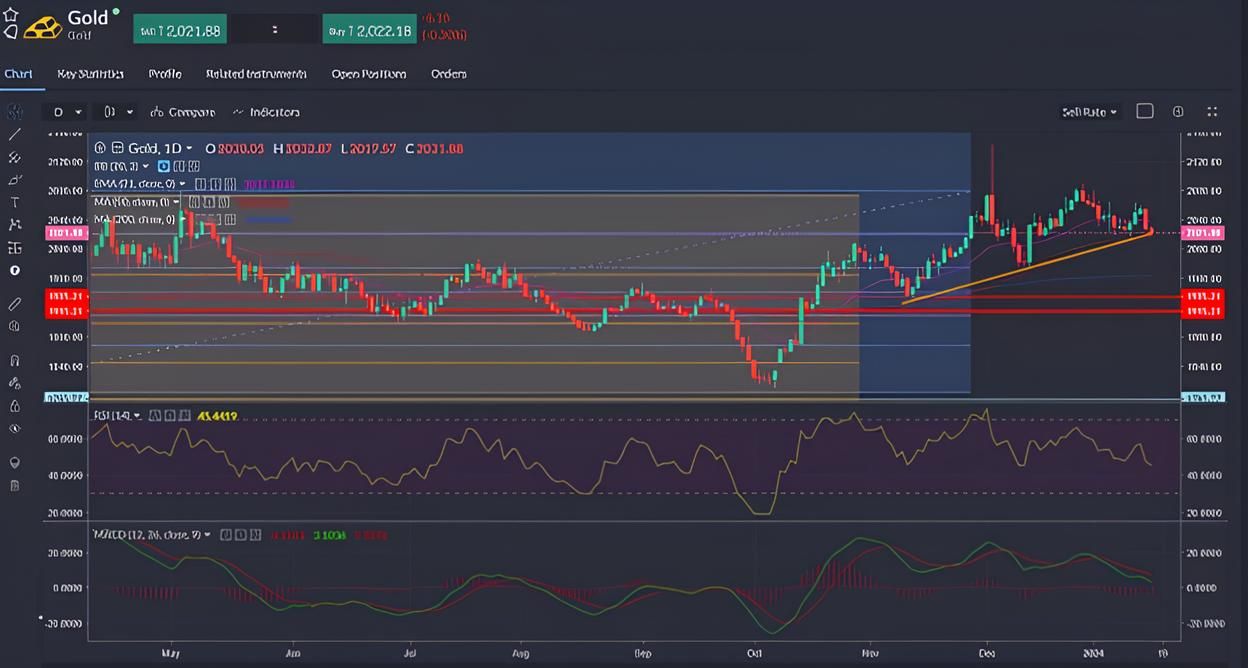The height and width of the screenshot is (668, 1248).
Task: Click the square layout icon near Sell Rate
Action: [x=1145, y=111]
